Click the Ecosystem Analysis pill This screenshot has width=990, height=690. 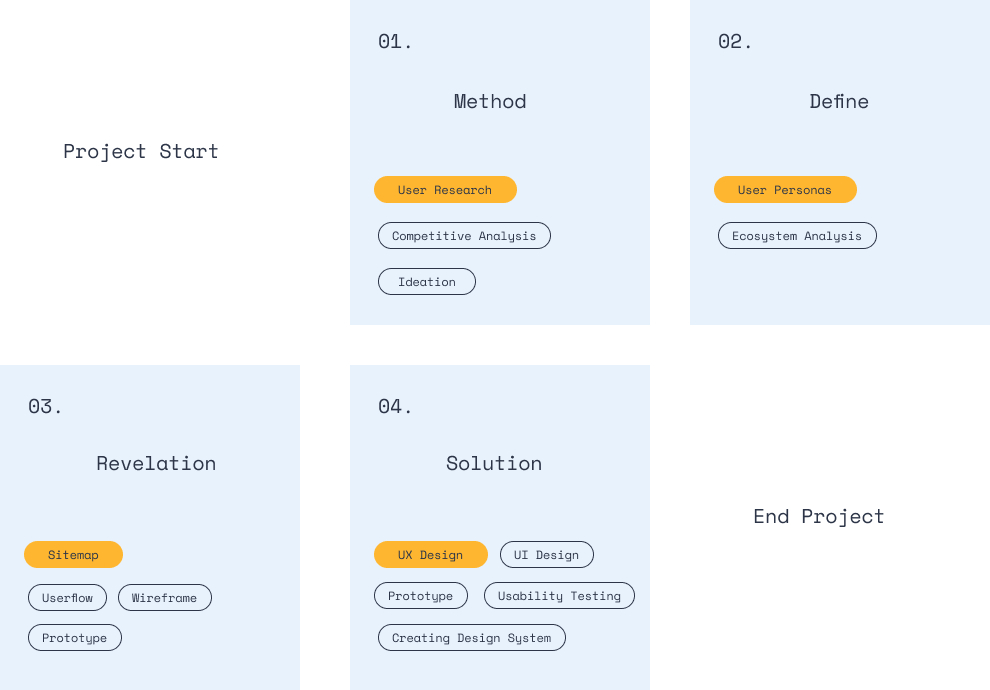pos(797,236)
